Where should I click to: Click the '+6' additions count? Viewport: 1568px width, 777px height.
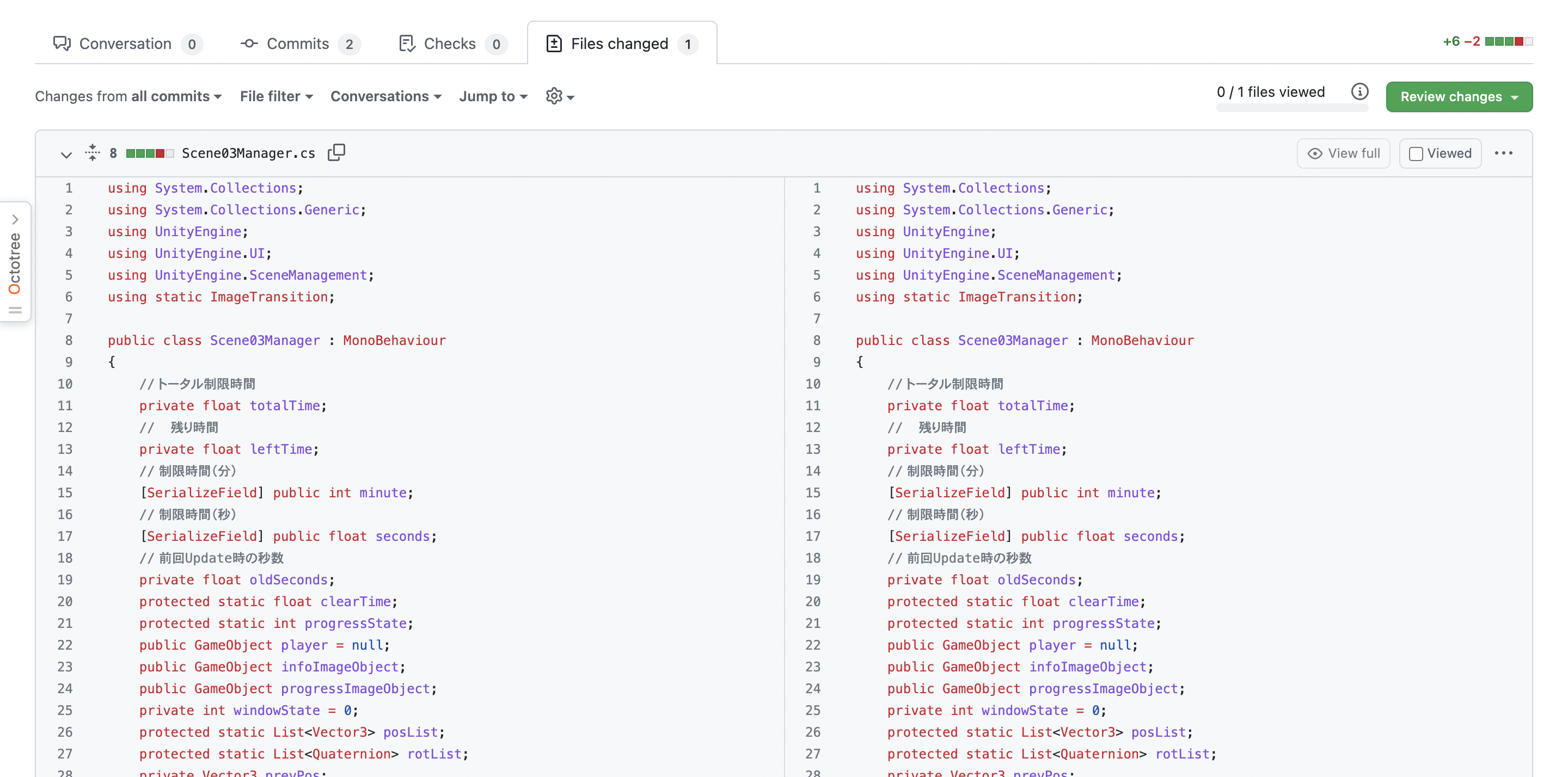click(x=1450, y=41)
